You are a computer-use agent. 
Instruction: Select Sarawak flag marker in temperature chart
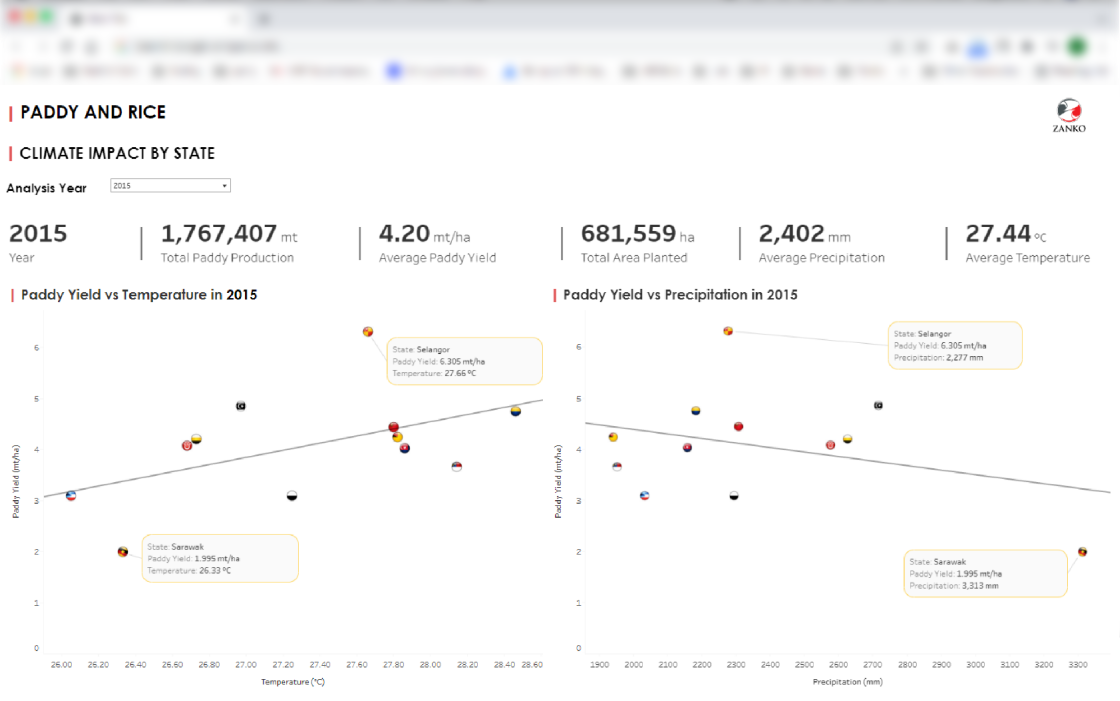(123, 552)
